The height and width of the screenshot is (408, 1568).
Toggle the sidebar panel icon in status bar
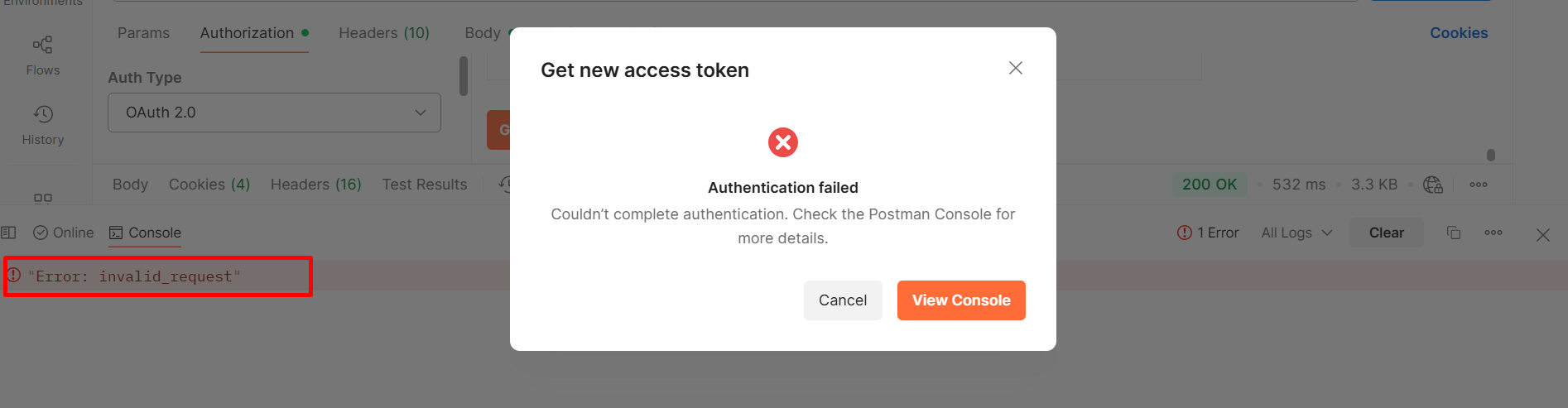(9, 233)
